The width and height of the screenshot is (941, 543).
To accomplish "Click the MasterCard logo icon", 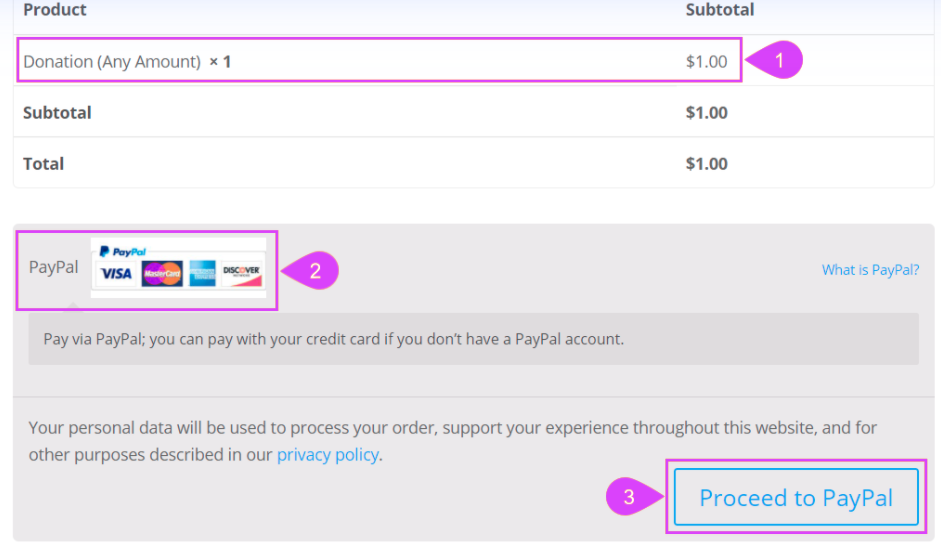I will [x=162, y=274].
